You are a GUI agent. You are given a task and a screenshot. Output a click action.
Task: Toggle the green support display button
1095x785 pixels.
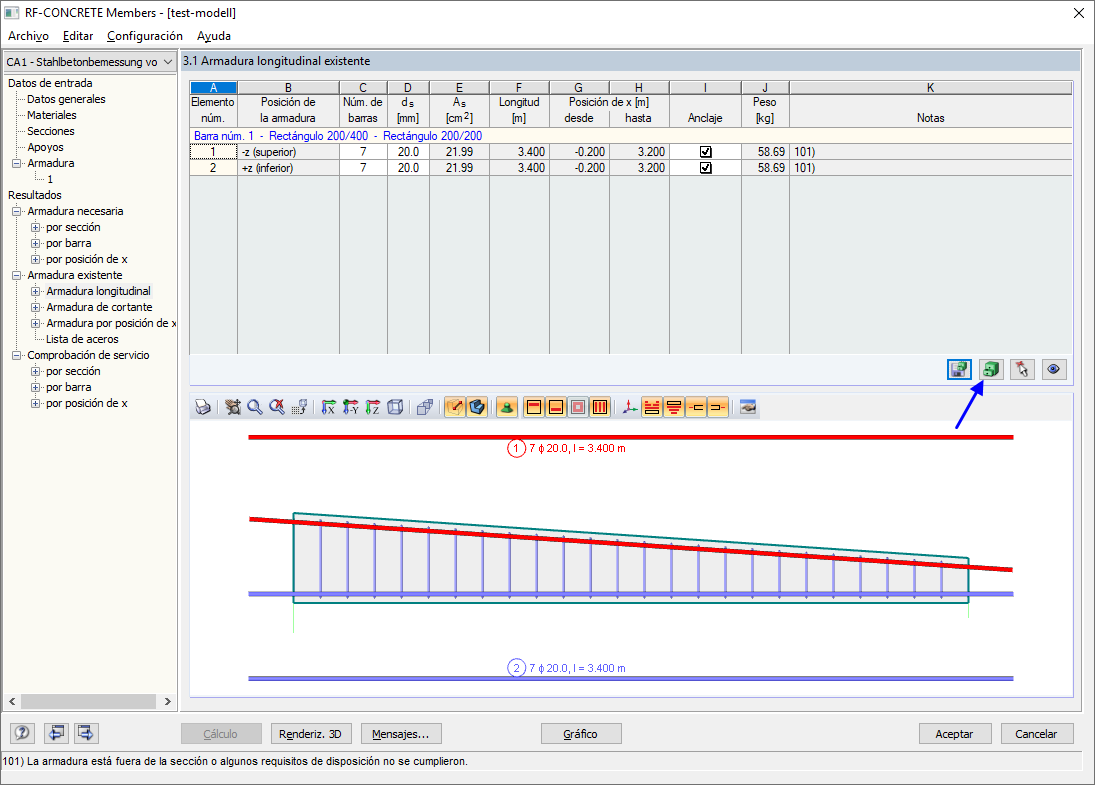click(x=507, y=407)
